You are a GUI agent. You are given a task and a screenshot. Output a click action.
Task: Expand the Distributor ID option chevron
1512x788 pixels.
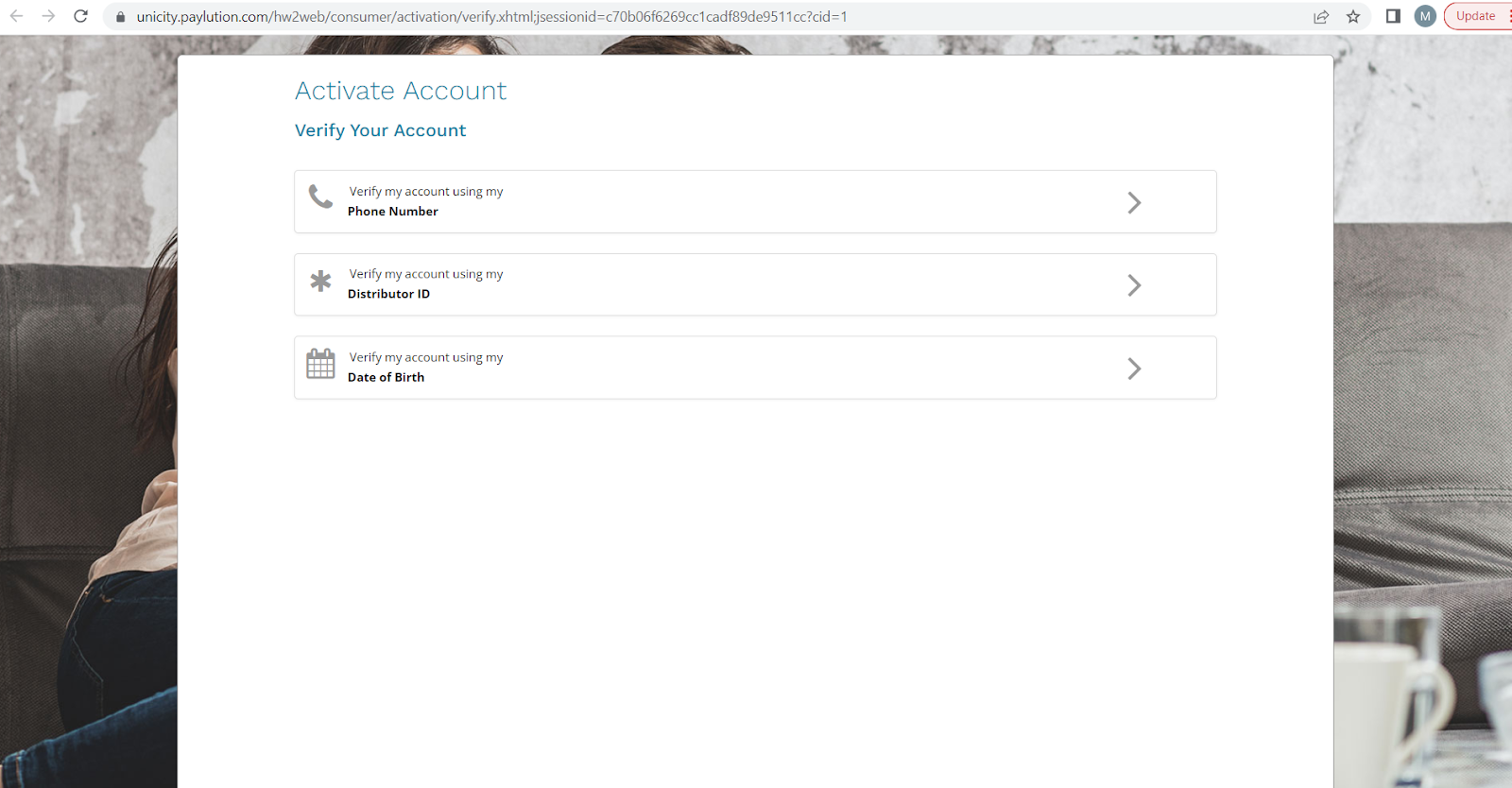coord(1134,285)
